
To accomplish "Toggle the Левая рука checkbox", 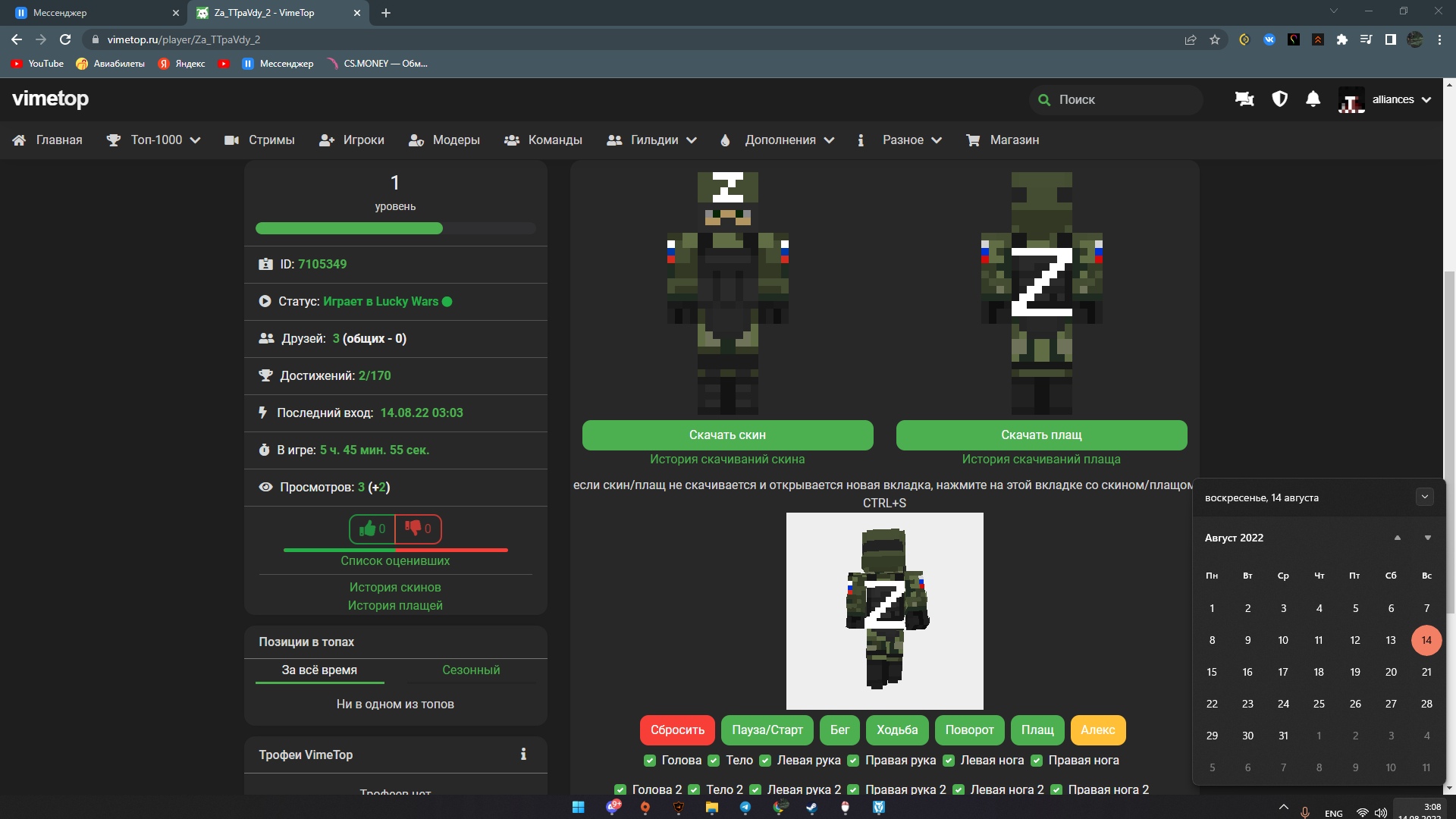I will (x=765, y=761).
